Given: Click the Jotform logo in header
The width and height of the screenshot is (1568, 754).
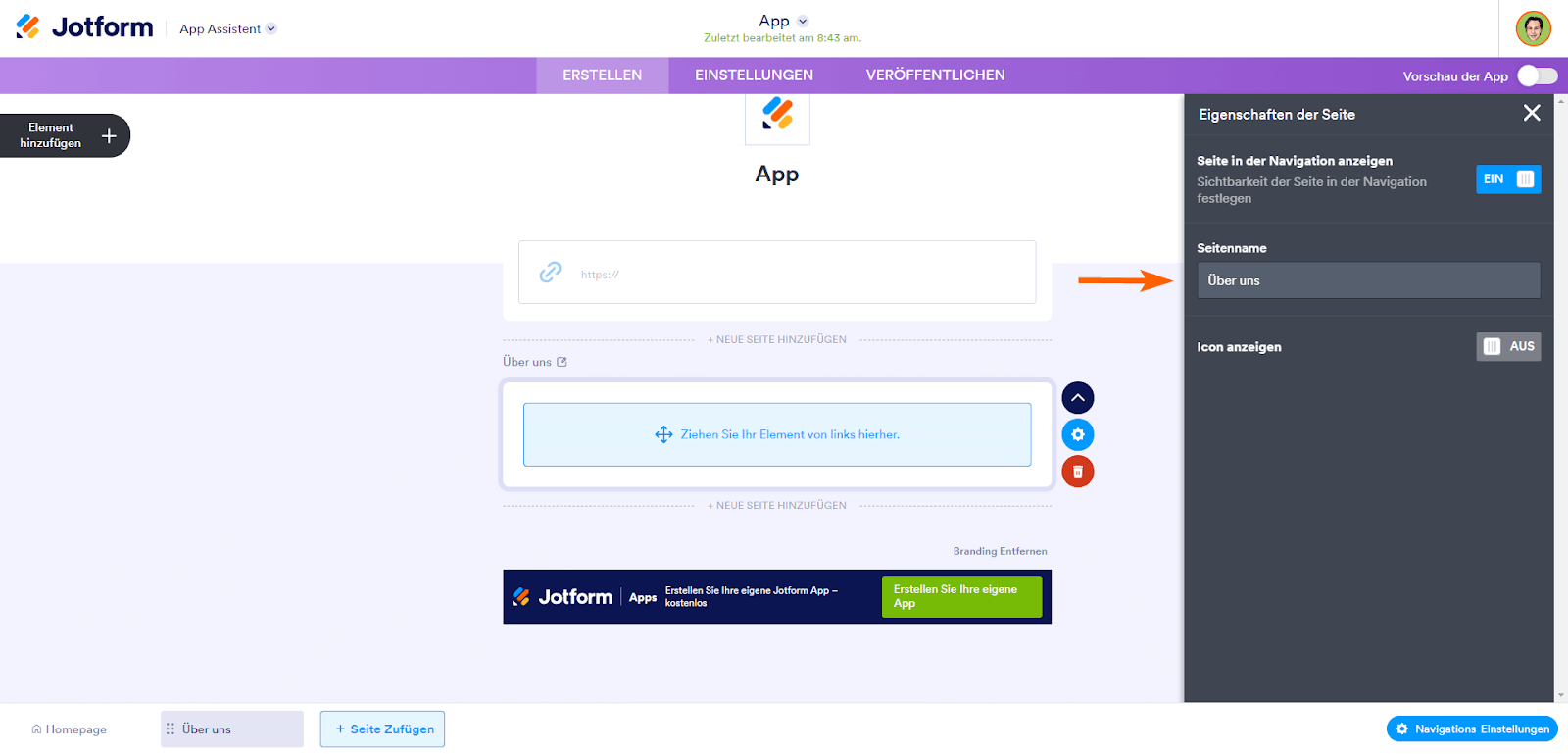Looking at the screenshot, I should [x=84, y=27].
